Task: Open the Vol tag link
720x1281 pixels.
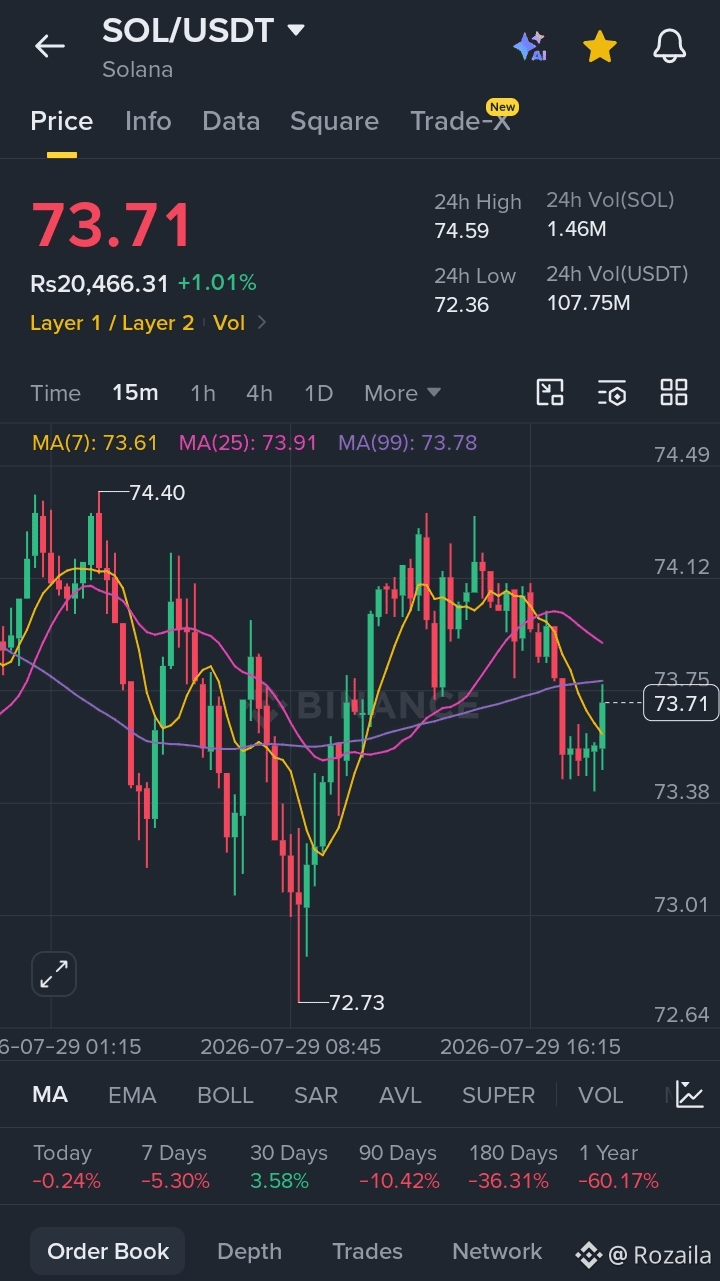Action: 229,323
